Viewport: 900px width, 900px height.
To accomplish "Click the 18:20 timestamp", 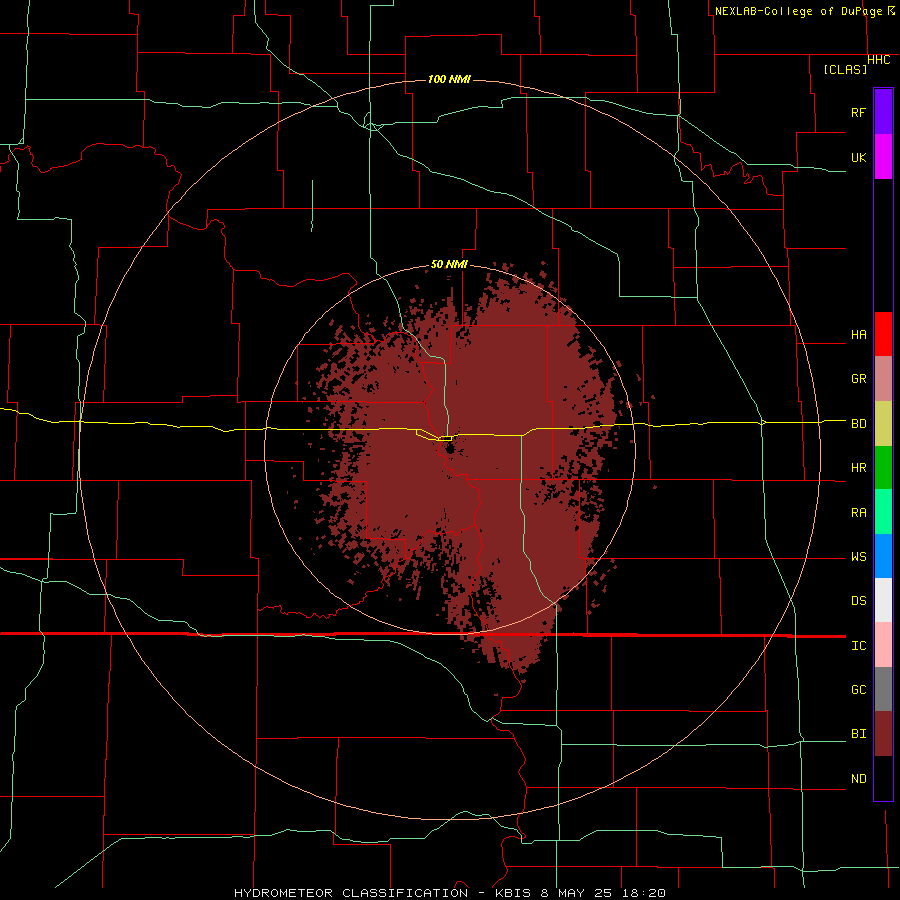I will click(x=645, y=893).
